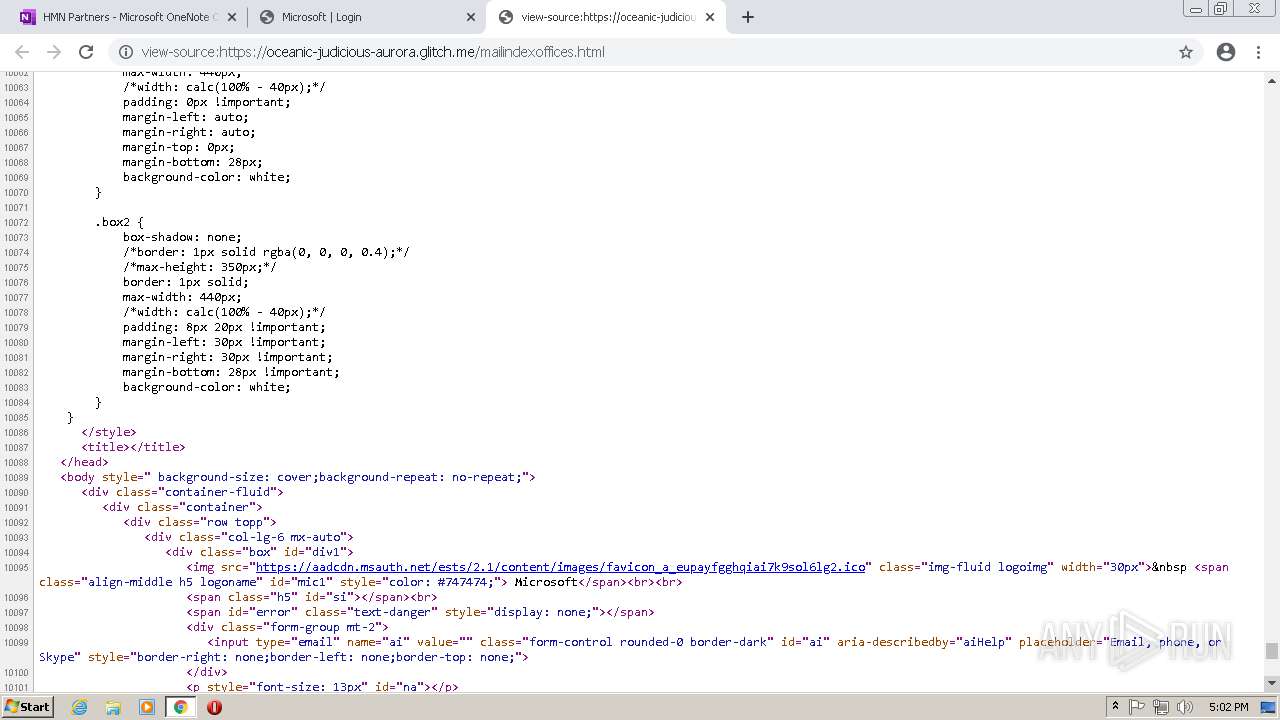Go forward to the next page
1280x720 pixels.
pos(54,52)
